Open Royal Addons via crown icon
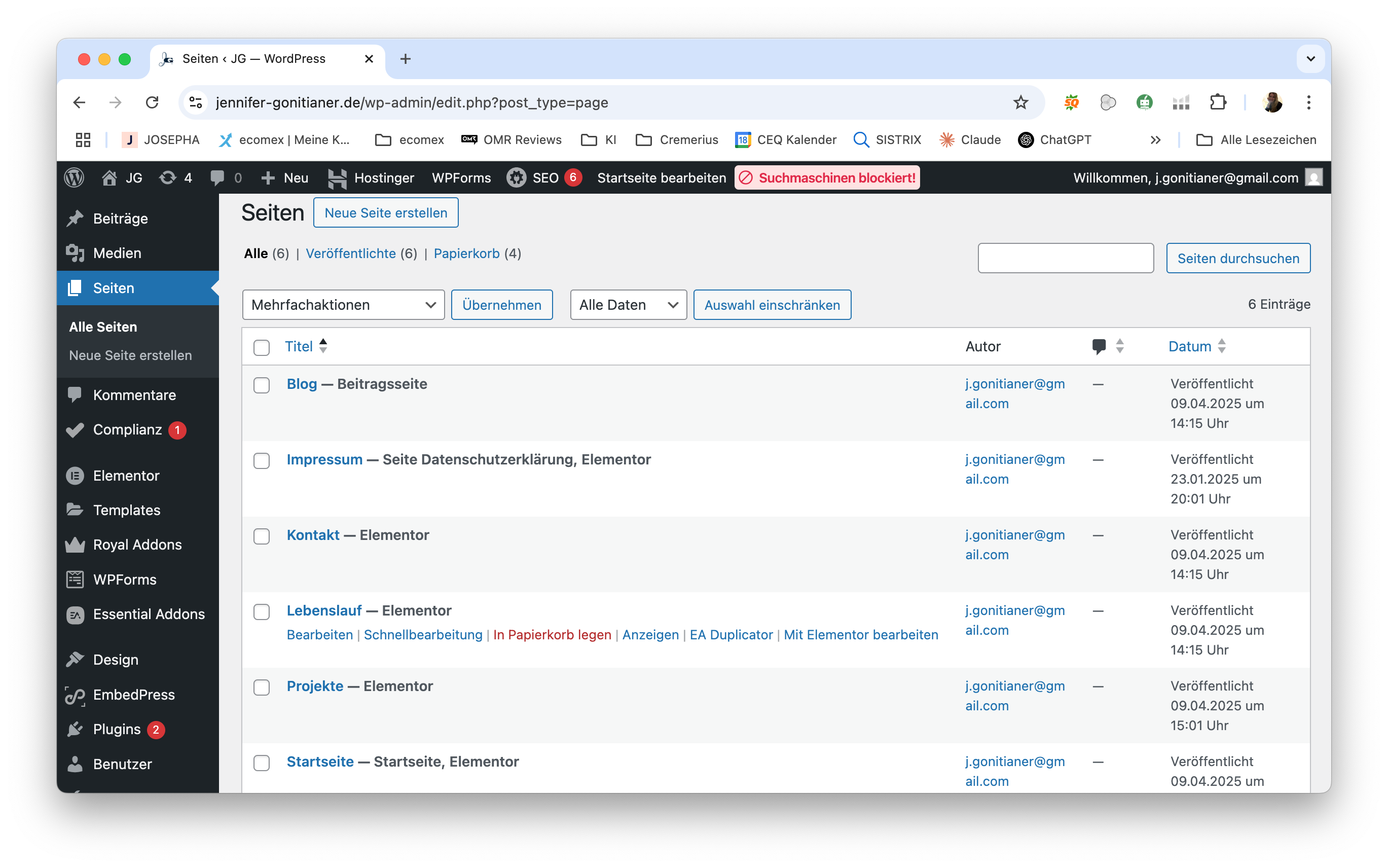 (75, 544)
